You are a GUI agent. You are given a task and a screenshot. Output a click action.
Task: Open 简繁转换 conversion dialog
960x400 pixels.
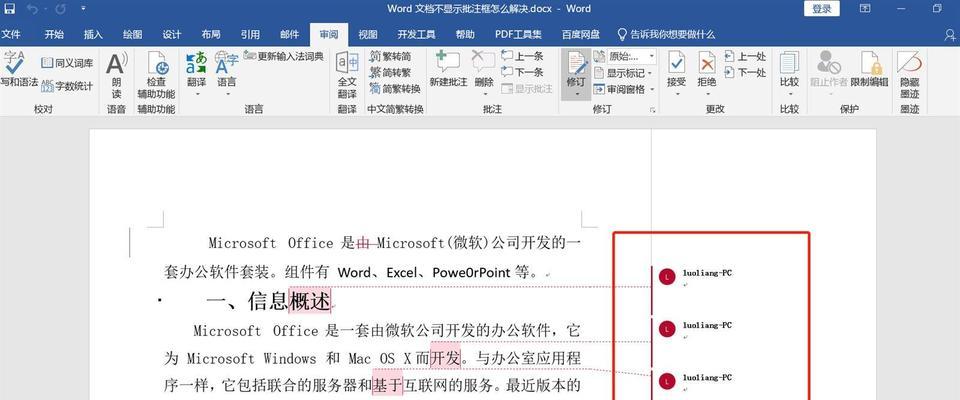395,89
